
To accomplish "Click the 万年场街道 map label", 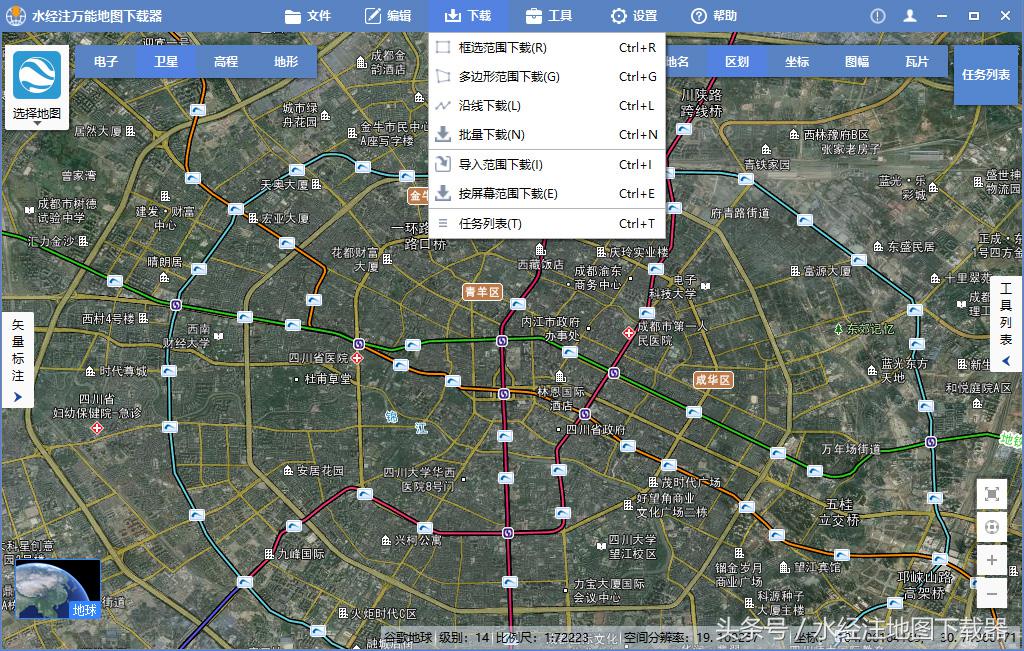I will pyautogui.click(x=851, y=449).
